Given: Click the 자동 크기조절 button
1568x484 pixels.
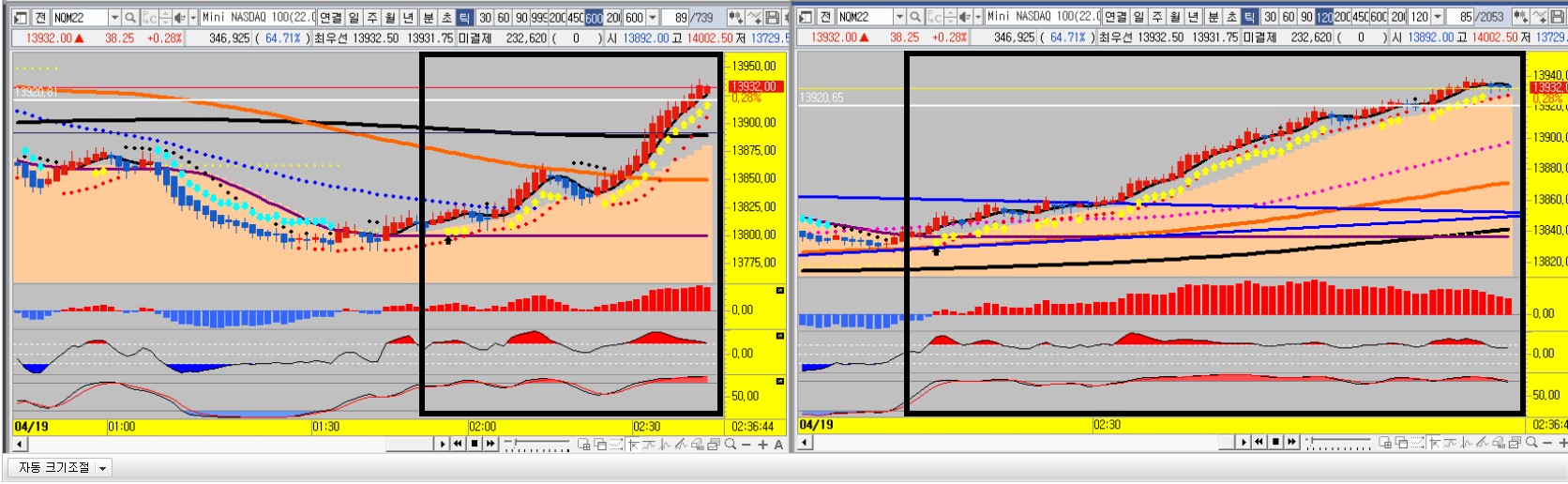Looking at the screenshot, I should click(54, 468).
